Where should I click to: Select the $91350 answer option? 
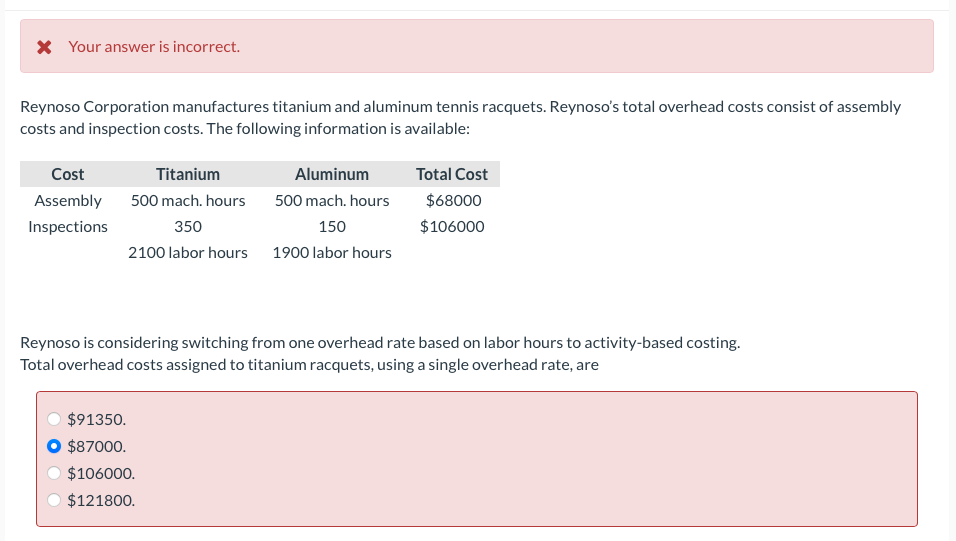click(54, 419)
